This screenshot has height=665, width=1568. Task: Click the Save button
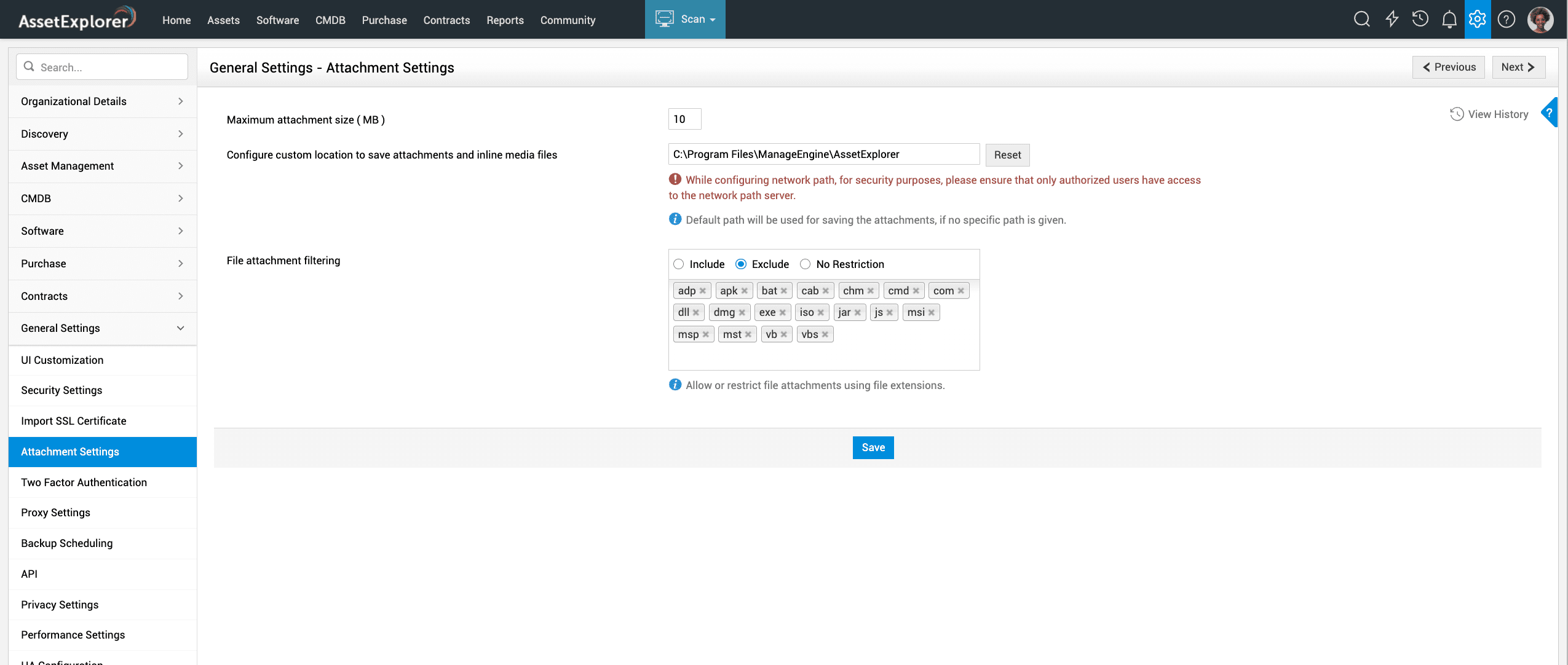(x=873, y=447)
